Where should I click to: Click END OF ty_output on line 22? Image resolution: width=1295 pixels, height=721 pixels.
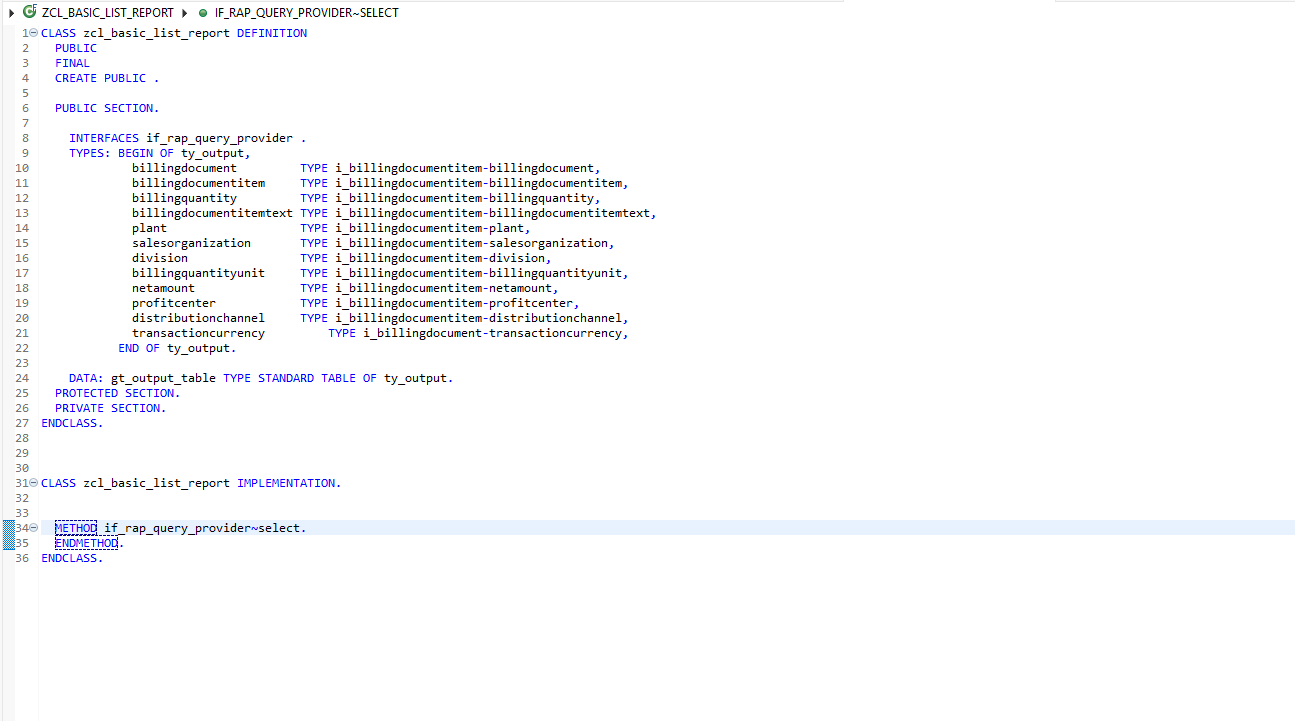[174, 348]
